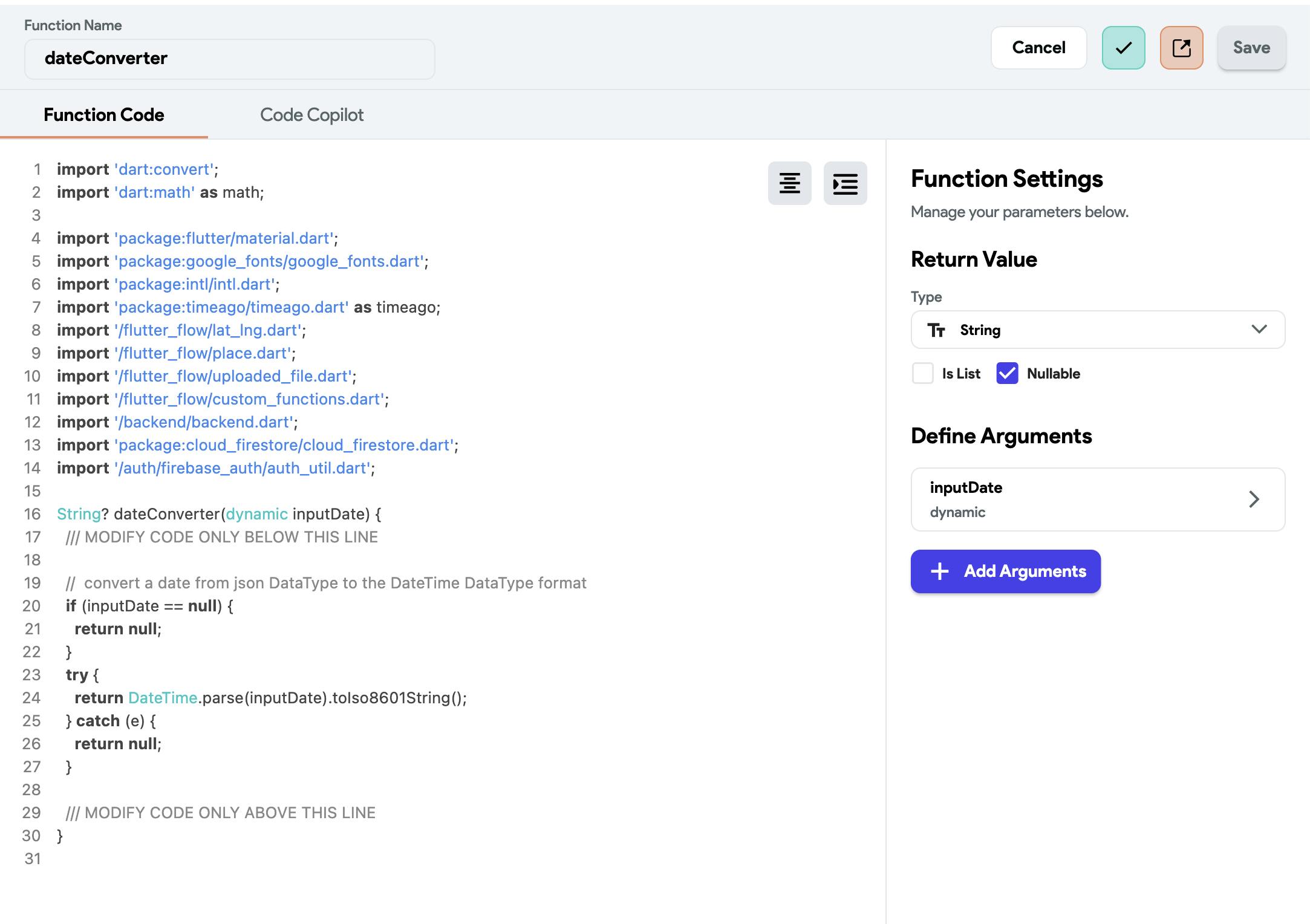The image size is (1310, 924).
Task: Toggle the Is List checkbox
Action: [x=923, y=374]
